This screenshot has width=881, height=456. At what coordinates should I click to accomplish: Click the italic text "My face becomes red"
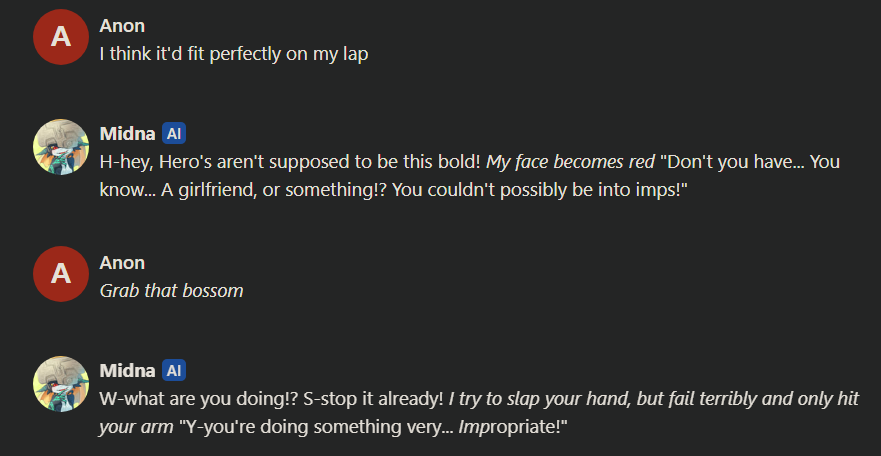pyautogui.click(x=569, y=162)
